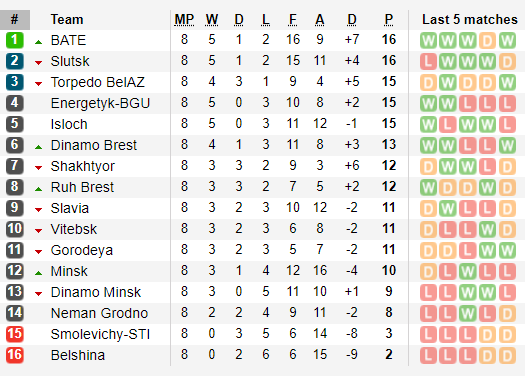Sort table by W wins header
The width and height of the screenshot is (525, 376).
tap(212, 20)
